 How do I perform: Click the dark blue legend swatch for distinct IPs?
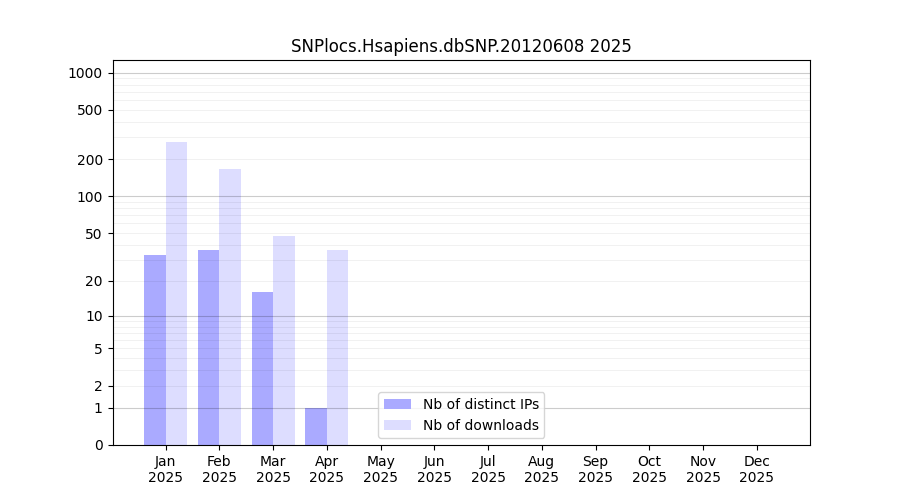[x=397, y=404]
